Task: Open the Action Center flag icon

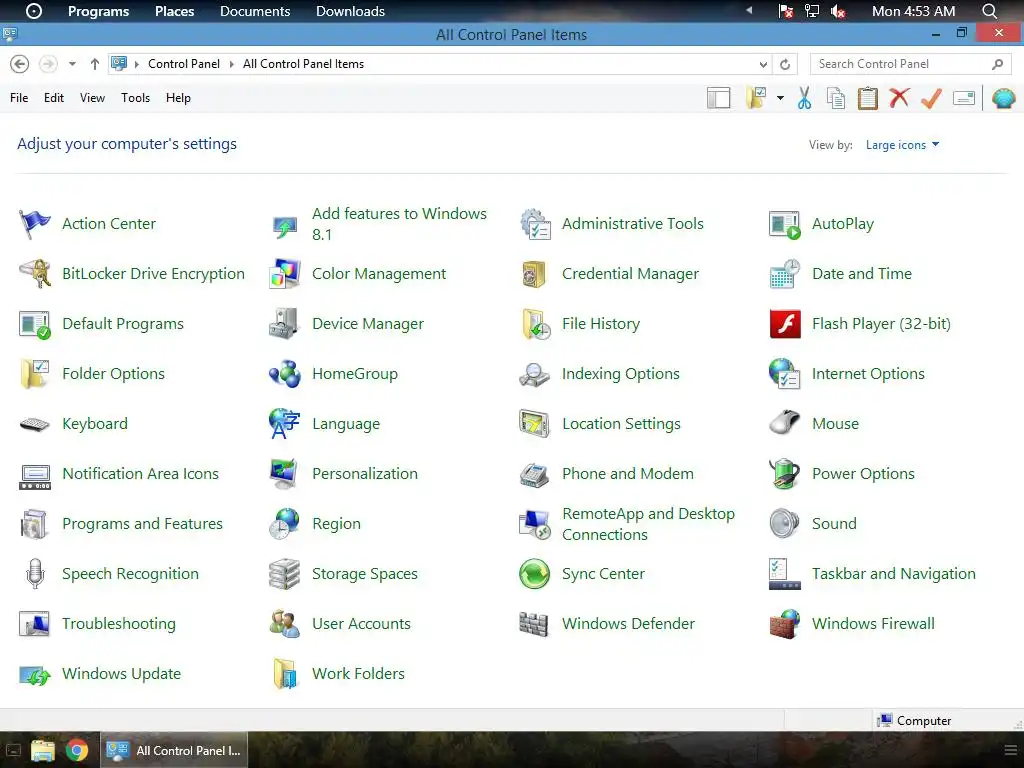Action: pos(35,224)
